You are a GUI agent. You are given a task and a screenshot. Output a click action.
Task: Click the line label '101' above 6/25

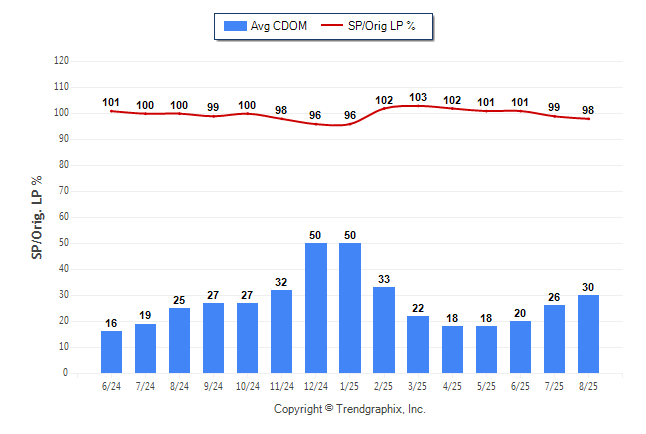[x=520, y=102]
